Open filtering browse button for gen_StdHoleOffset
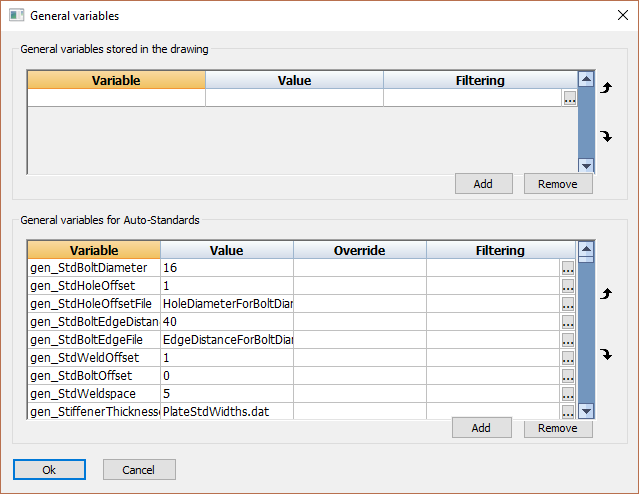Image resolution: width=639 pixels, height=494 pixels. [x=568, y=286]
